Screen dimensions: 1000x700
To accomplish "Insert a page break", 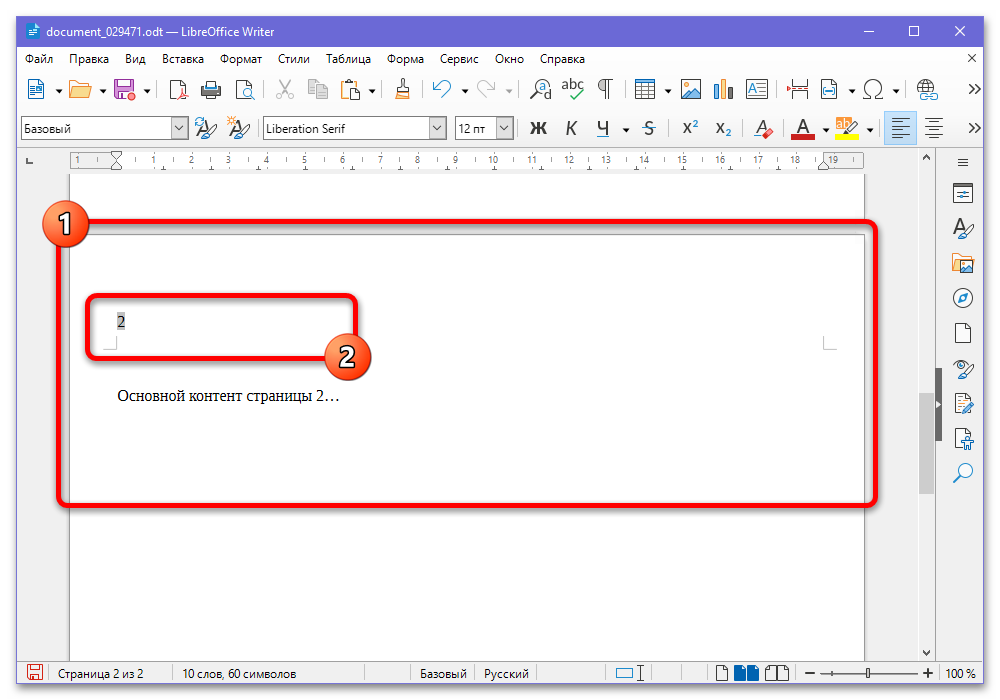I will click(797, 89).
